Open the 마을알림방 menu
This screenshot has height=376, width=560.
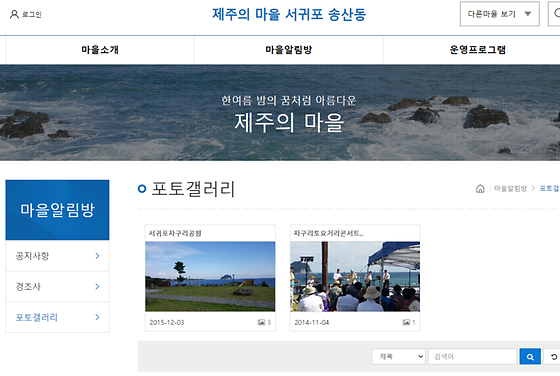coord(289,50)
